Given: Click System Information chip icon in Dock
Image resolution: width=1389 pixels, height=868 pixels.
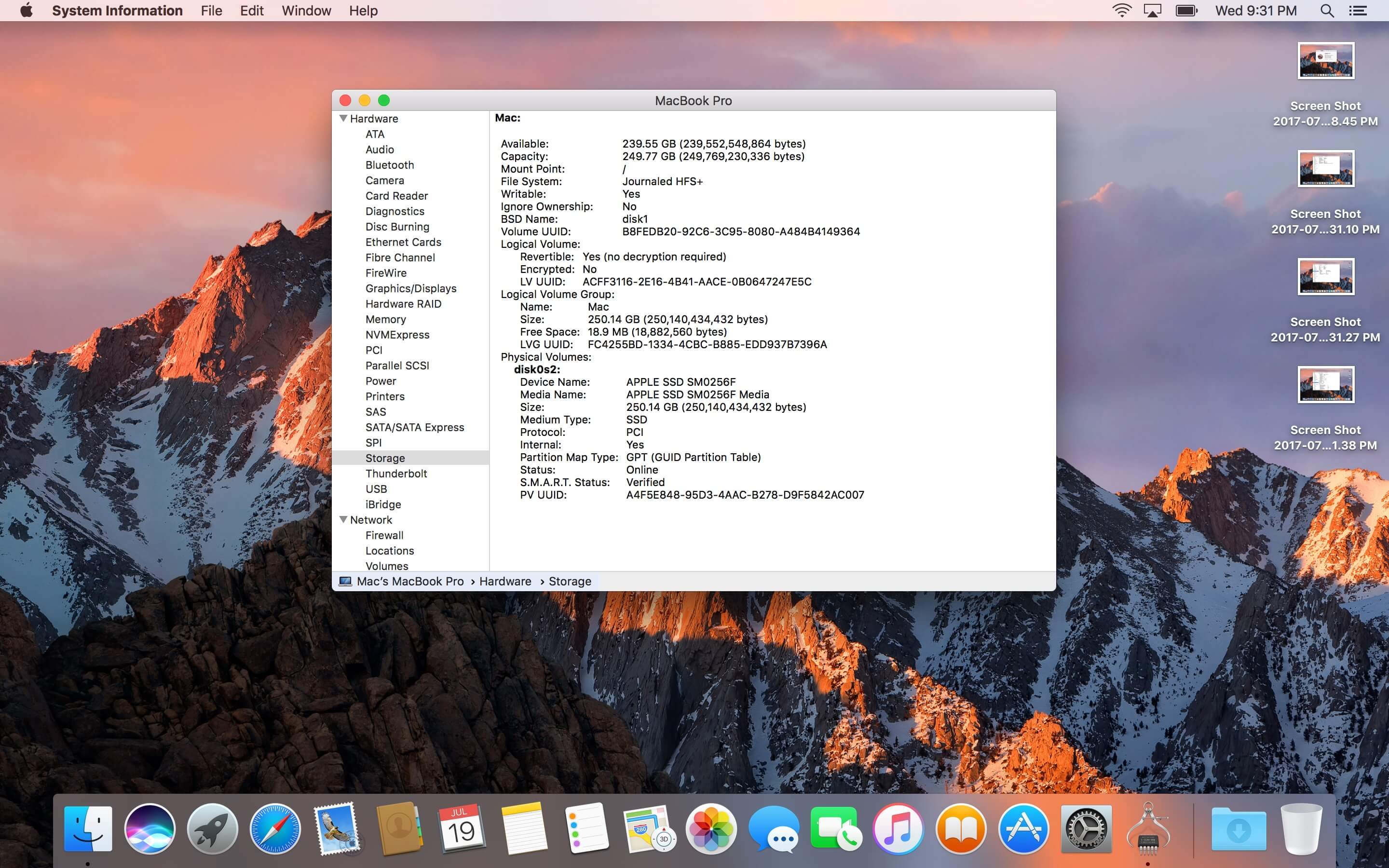Looking at the screenshot, I should [1148, 828].
